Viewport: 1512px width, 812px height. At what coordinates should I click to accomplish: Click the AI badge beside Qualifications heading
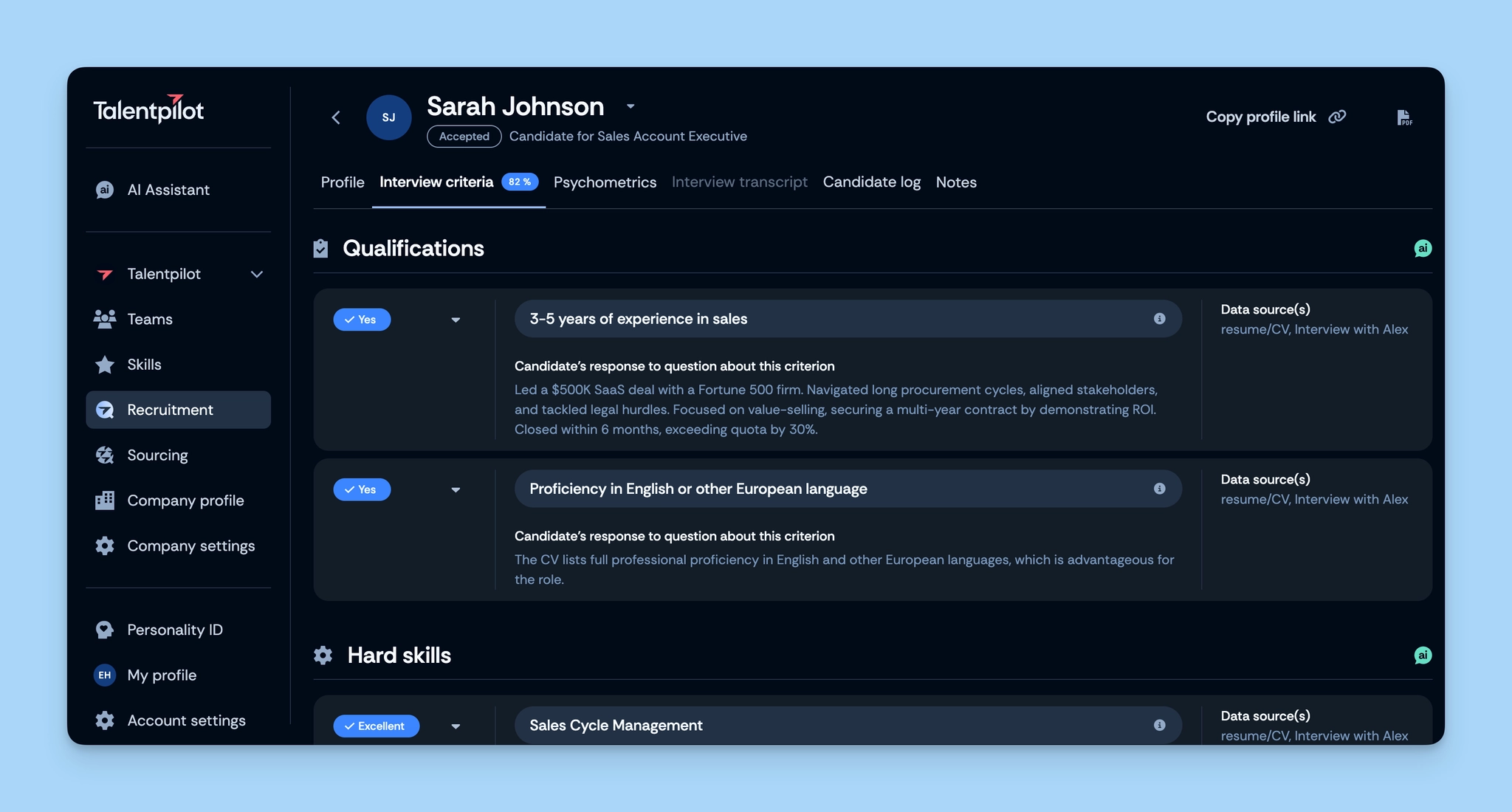1422,249
